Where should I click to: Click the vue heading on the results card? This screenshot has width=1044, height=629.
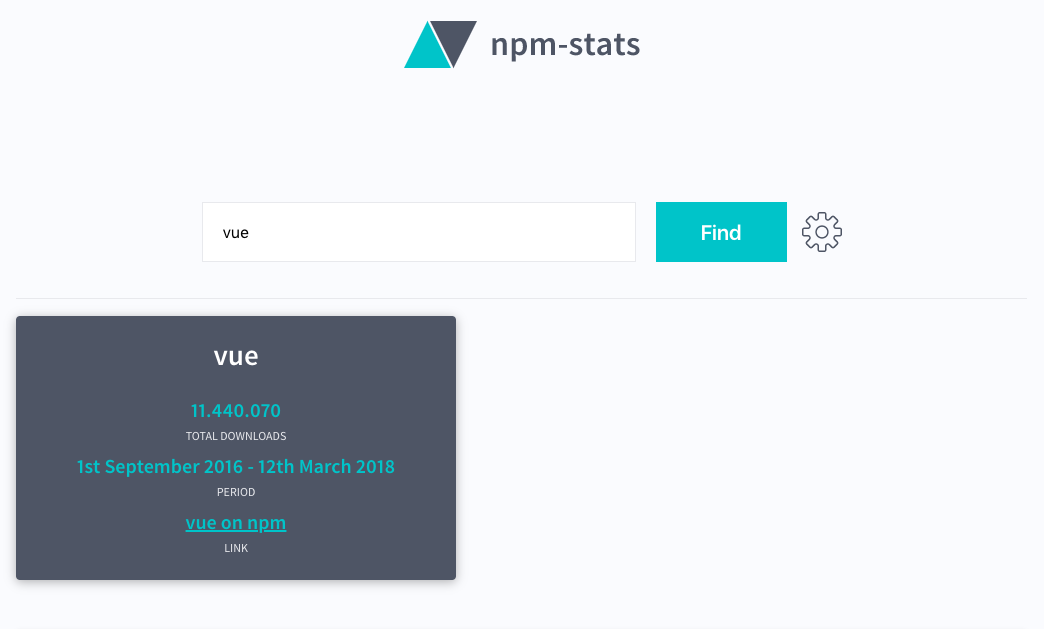pos(236,355)
